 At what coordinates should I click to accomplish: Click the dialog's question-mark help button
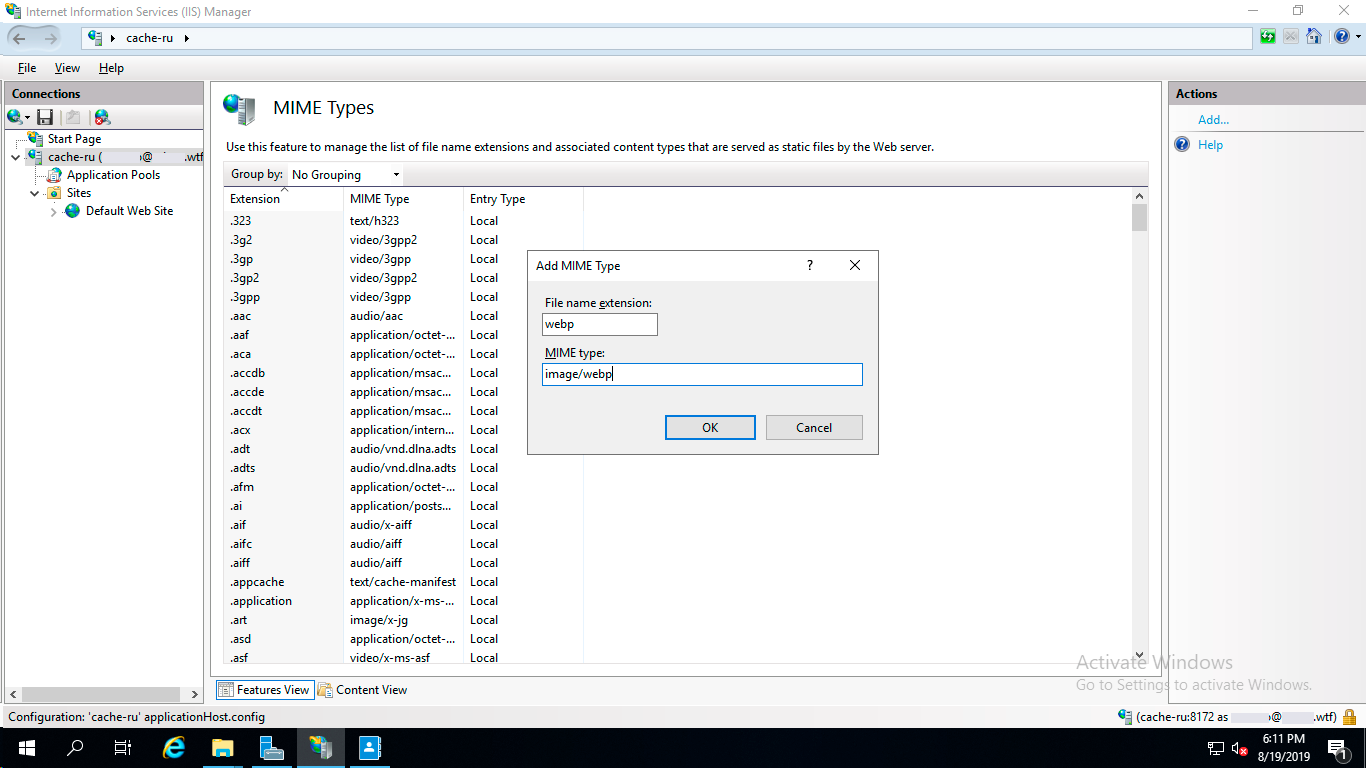click(810, 265)
